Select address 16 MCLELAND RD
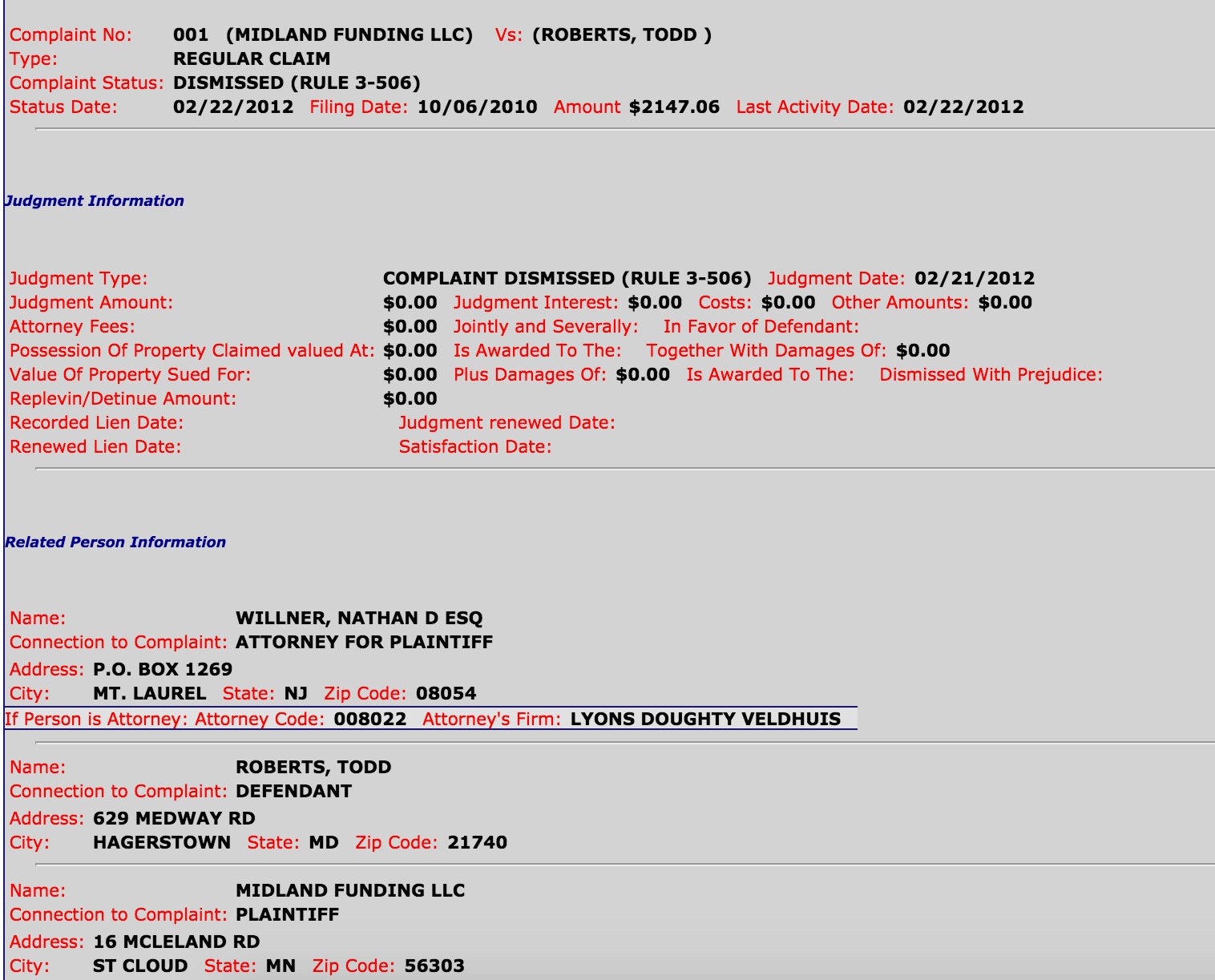The image size is (1215, 980). click(x=176, y=942)
